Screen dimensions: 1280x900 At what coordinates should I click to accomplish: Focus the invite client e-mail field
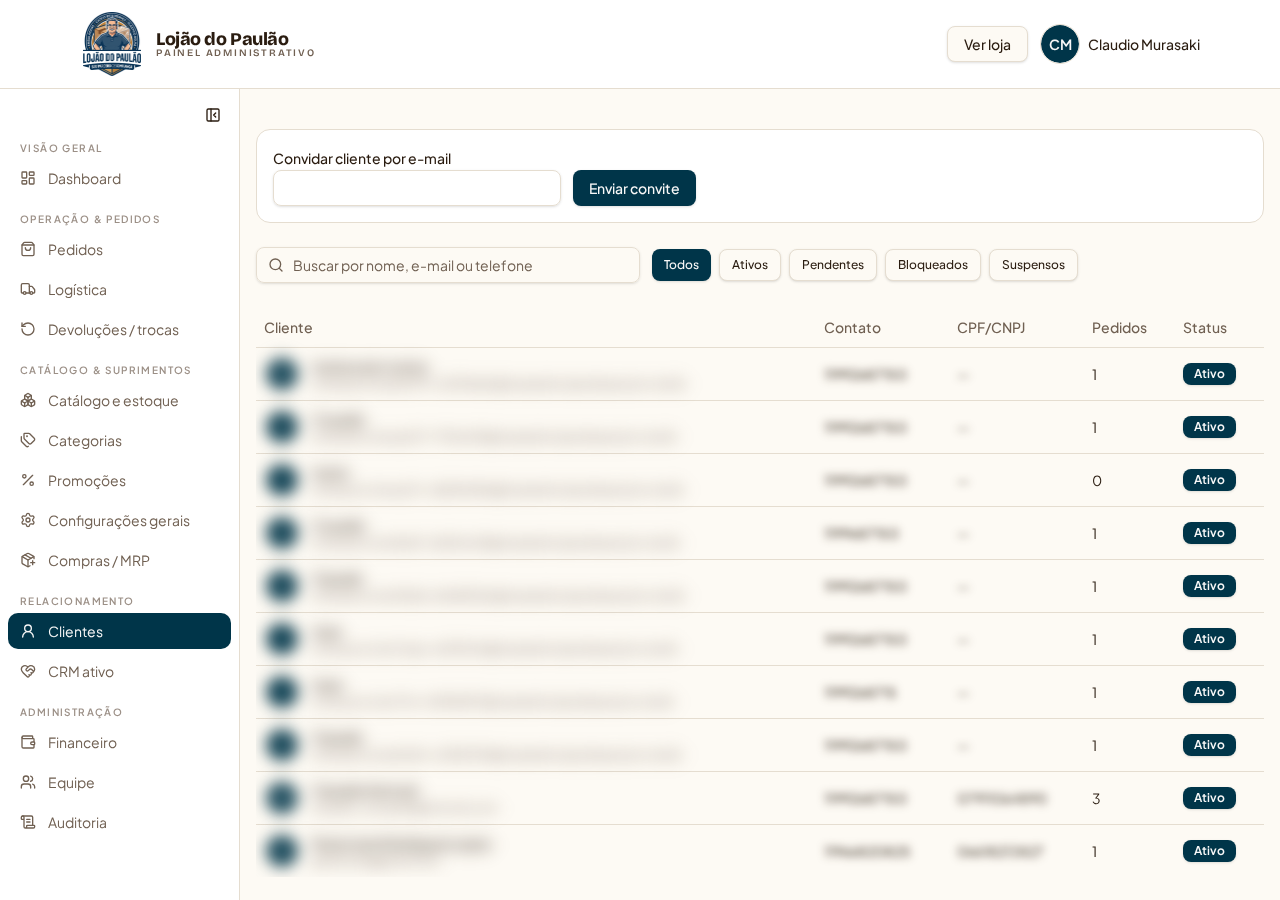[417, 188]
